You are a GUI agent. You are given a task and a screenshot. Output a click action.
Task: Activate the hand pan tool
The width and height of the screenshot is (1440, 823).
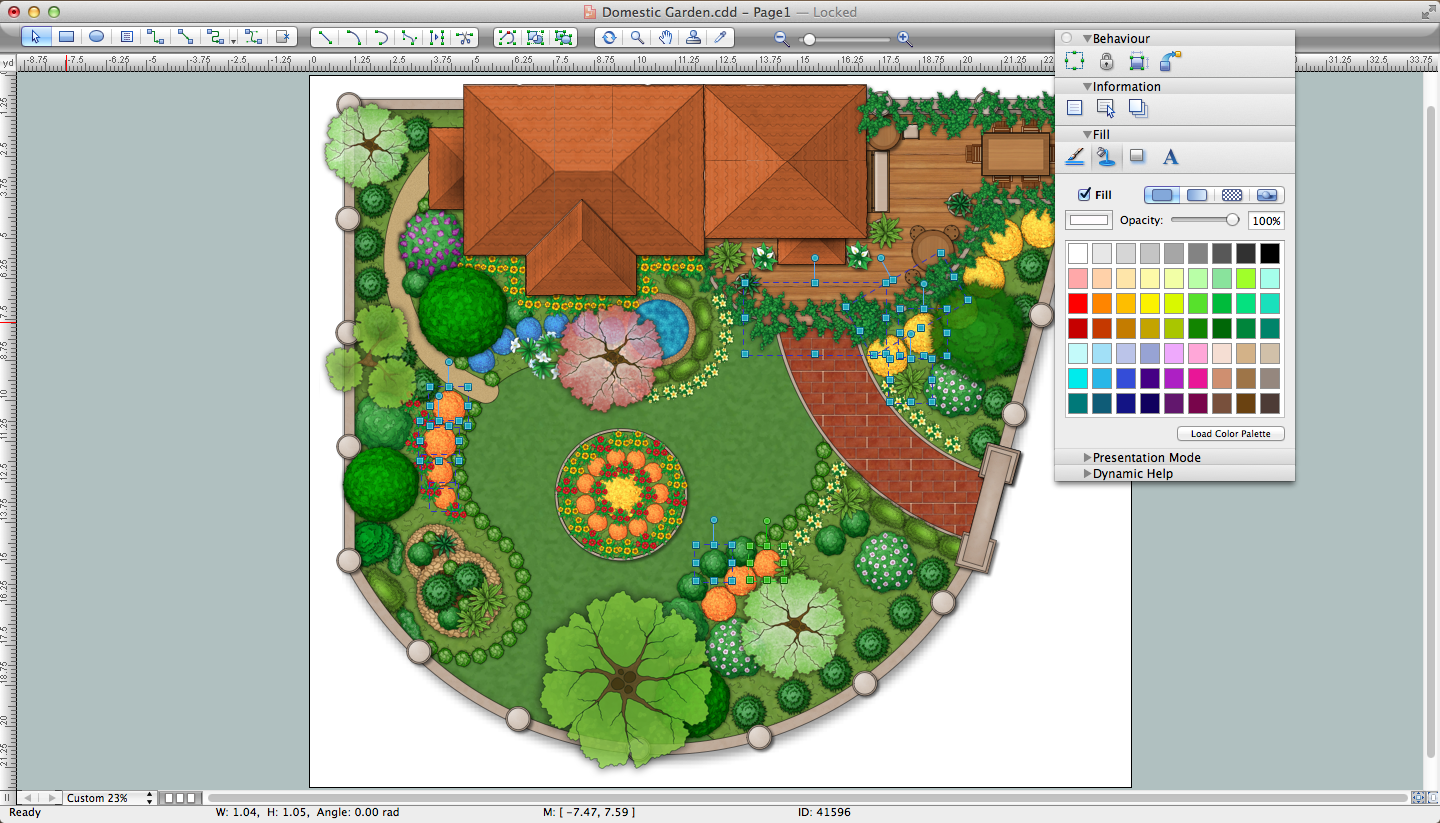coord(665,37)
